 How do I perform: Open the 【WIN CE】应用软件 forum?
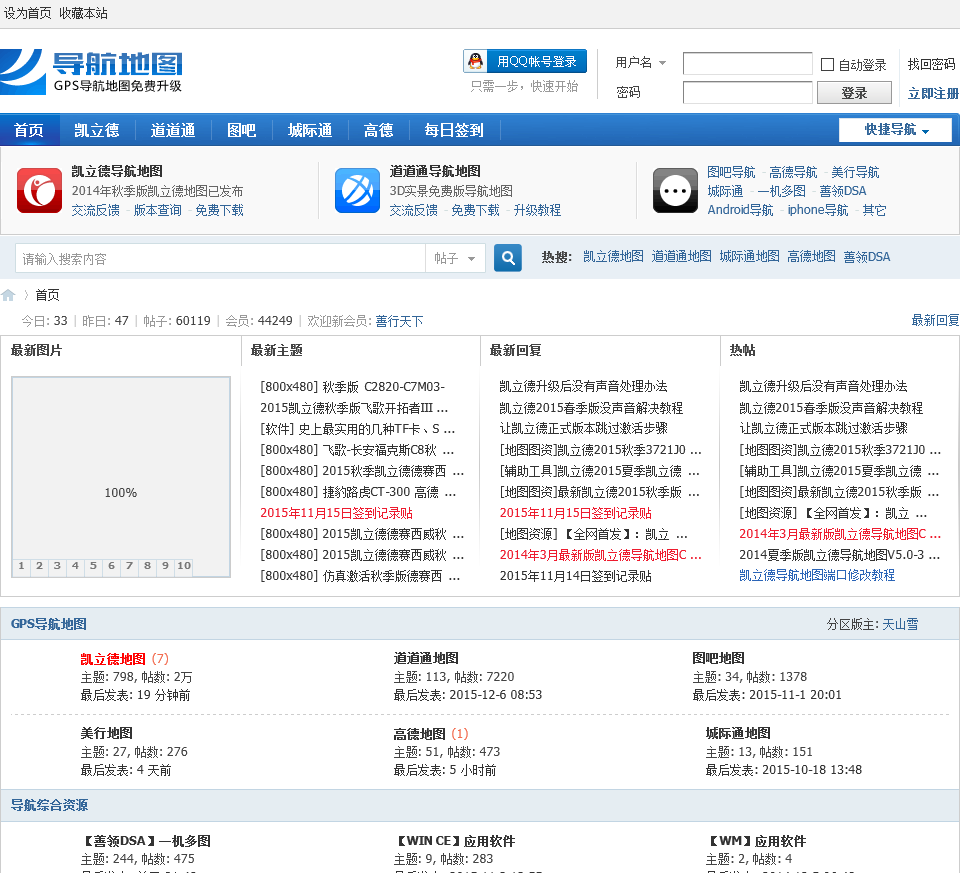(456, 841)
